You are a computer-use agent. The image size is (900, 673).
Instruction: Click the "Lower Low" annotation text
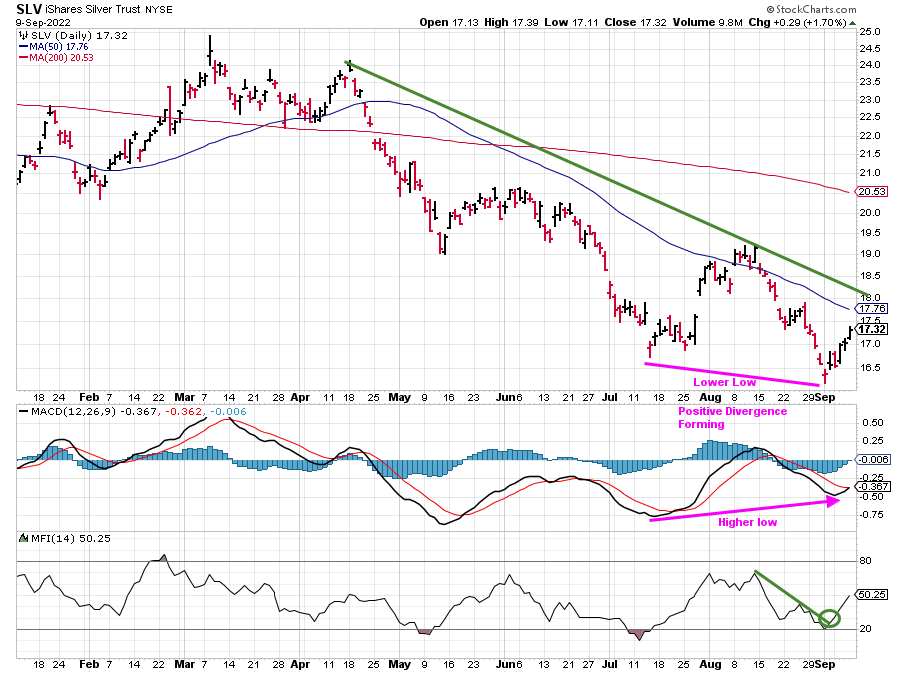(x=724, y=382)
